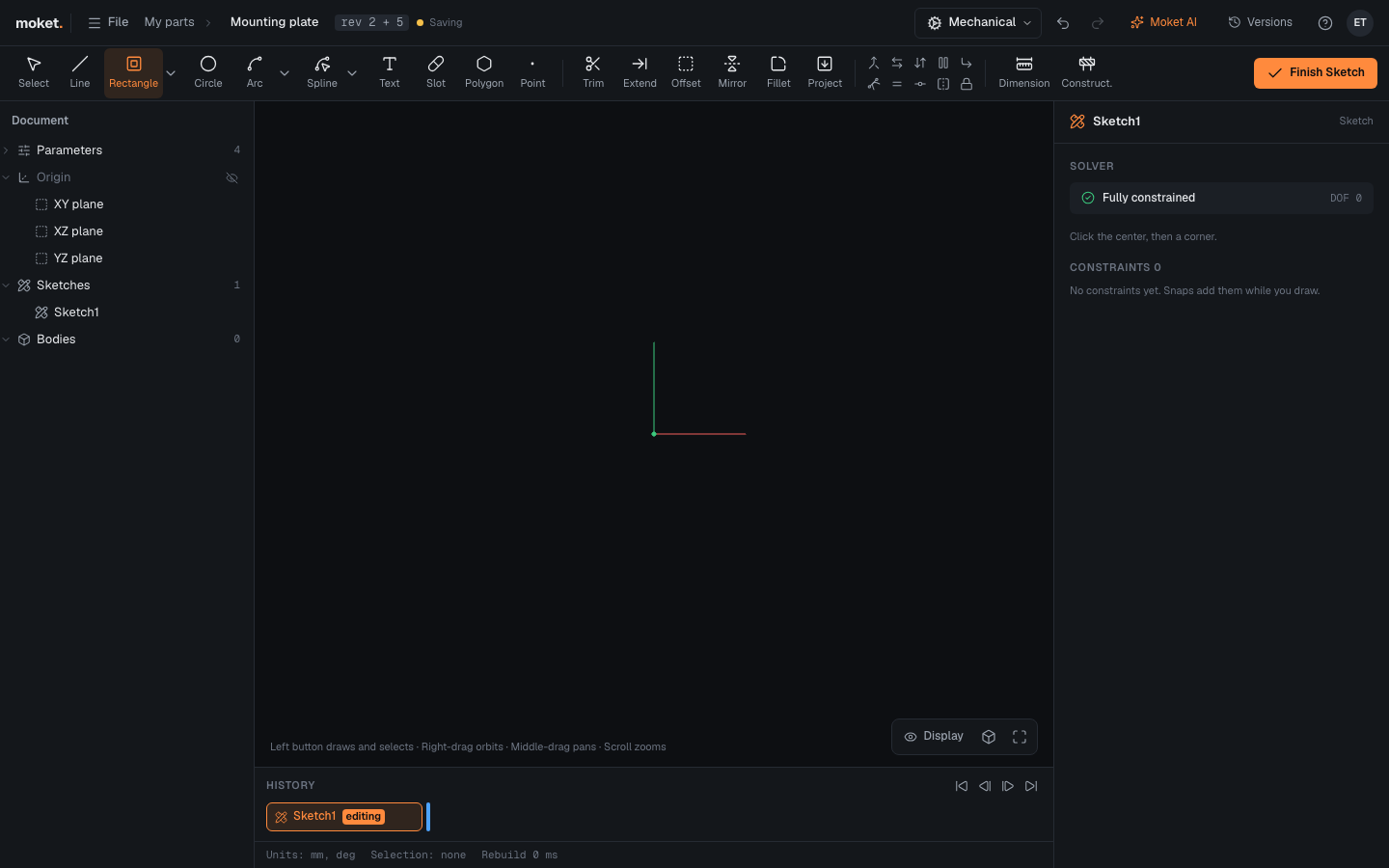Go to My parts breadcrumb
1389x868 pixels.
point(169,22)
